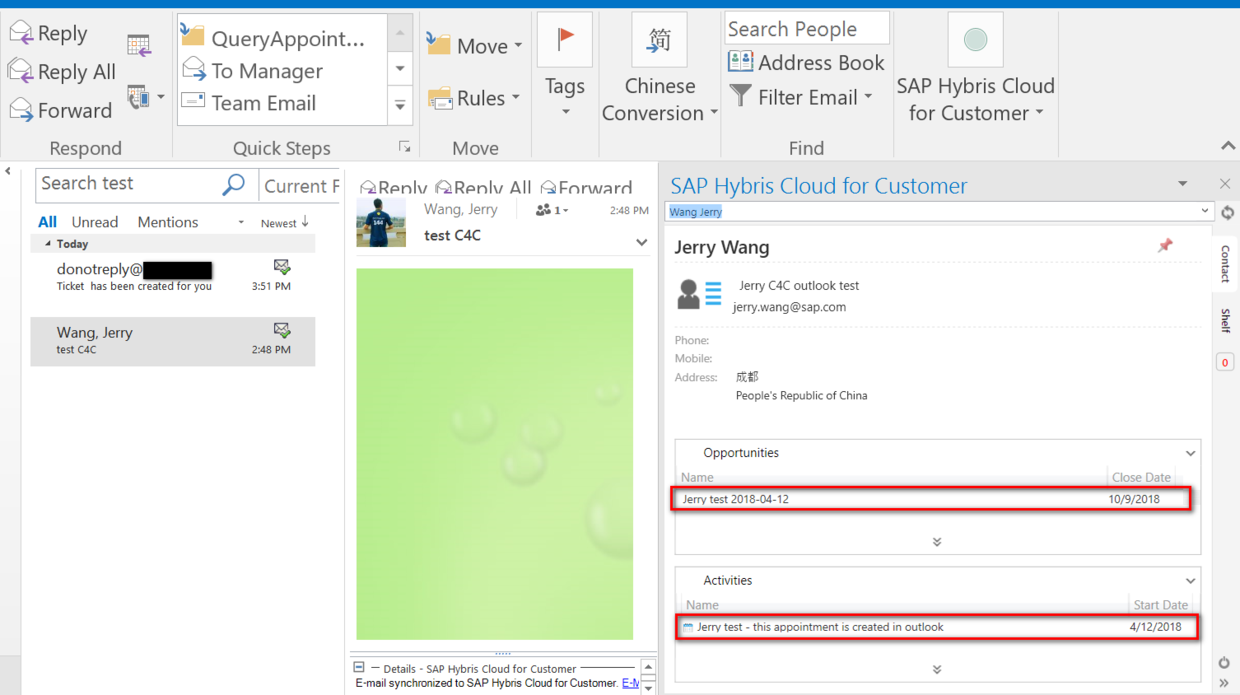This screenshot has width=1240, height=695.
Task: Open the Rules dropdown
Action: (474, 98)
